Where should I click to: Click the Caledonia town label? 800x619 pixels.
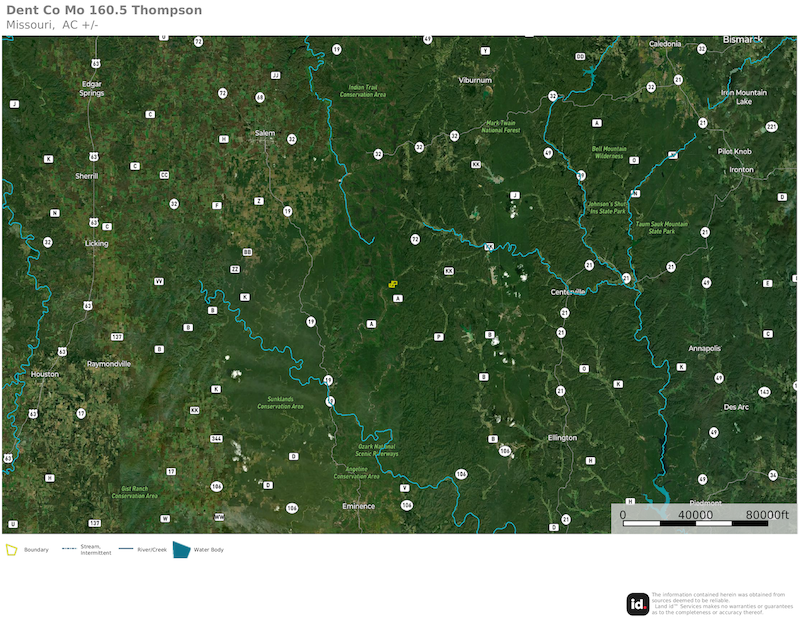coord(665,44)
